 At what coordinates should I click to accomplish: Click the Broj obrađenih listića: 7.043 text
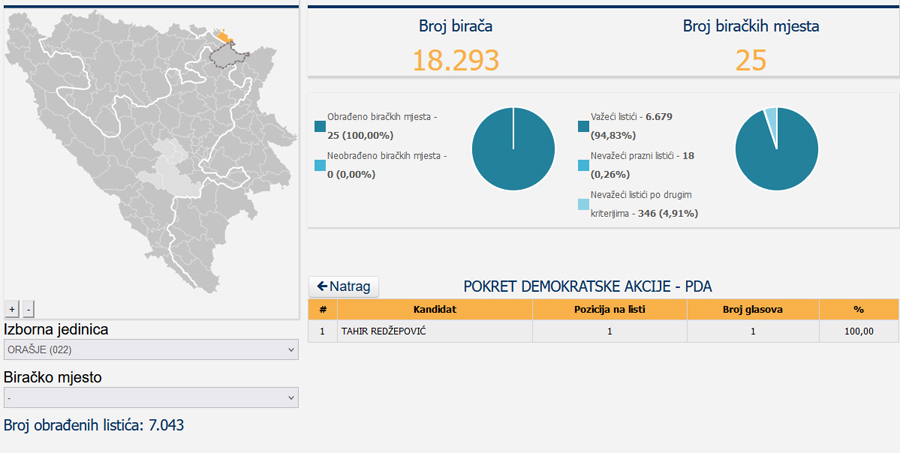tap(94, 425)
